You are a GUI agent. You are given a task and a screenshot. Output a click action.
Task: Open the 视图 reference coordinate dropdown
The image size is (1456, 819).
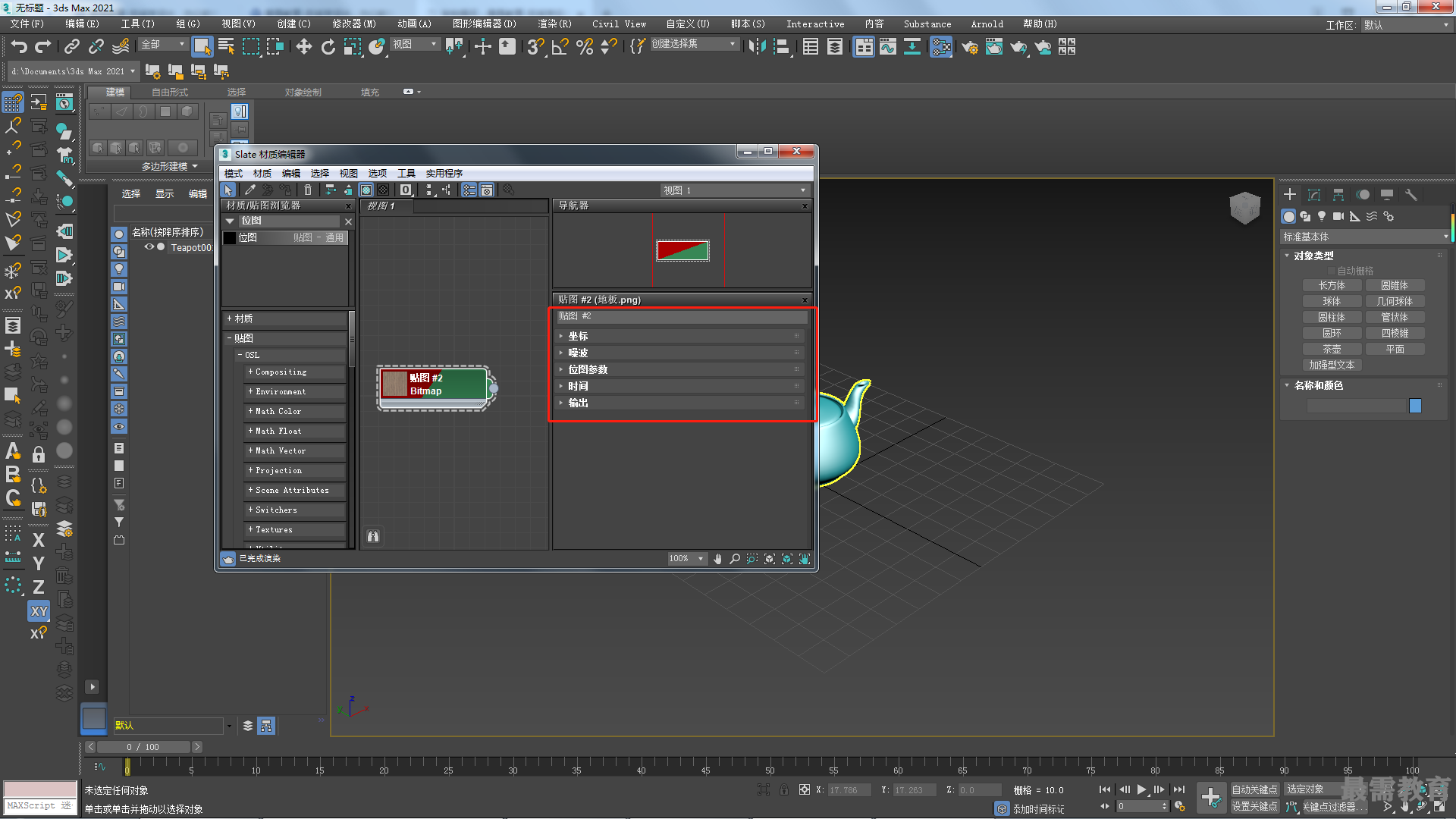coord(415,45)
